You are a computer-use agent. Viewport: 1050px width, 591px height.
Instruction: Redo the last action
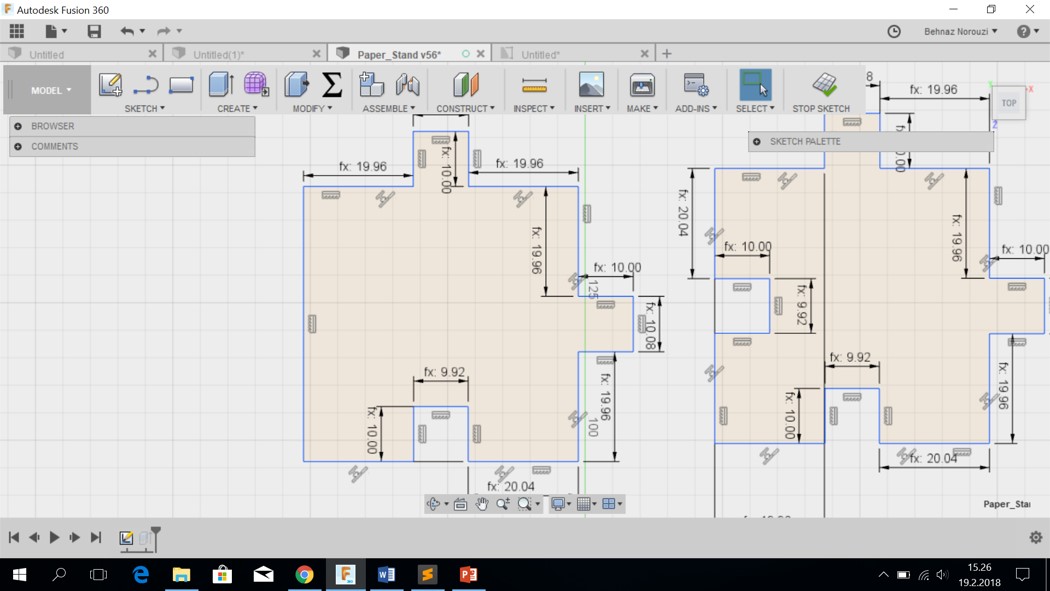click(163, 31)
